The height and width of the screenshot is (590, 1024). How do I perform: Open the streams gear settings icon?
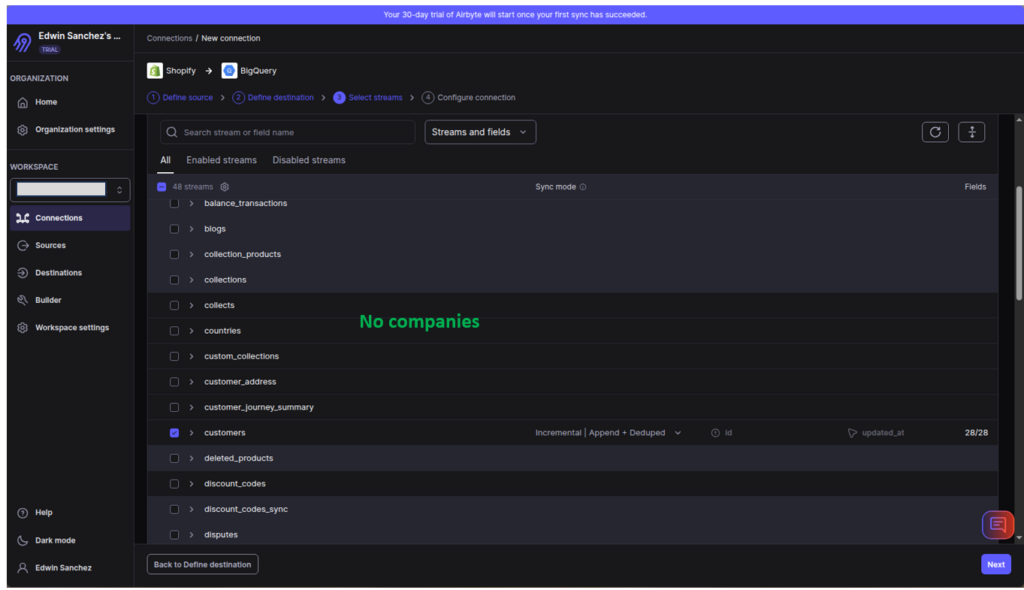pyautogui.click(x=225, y=187)
